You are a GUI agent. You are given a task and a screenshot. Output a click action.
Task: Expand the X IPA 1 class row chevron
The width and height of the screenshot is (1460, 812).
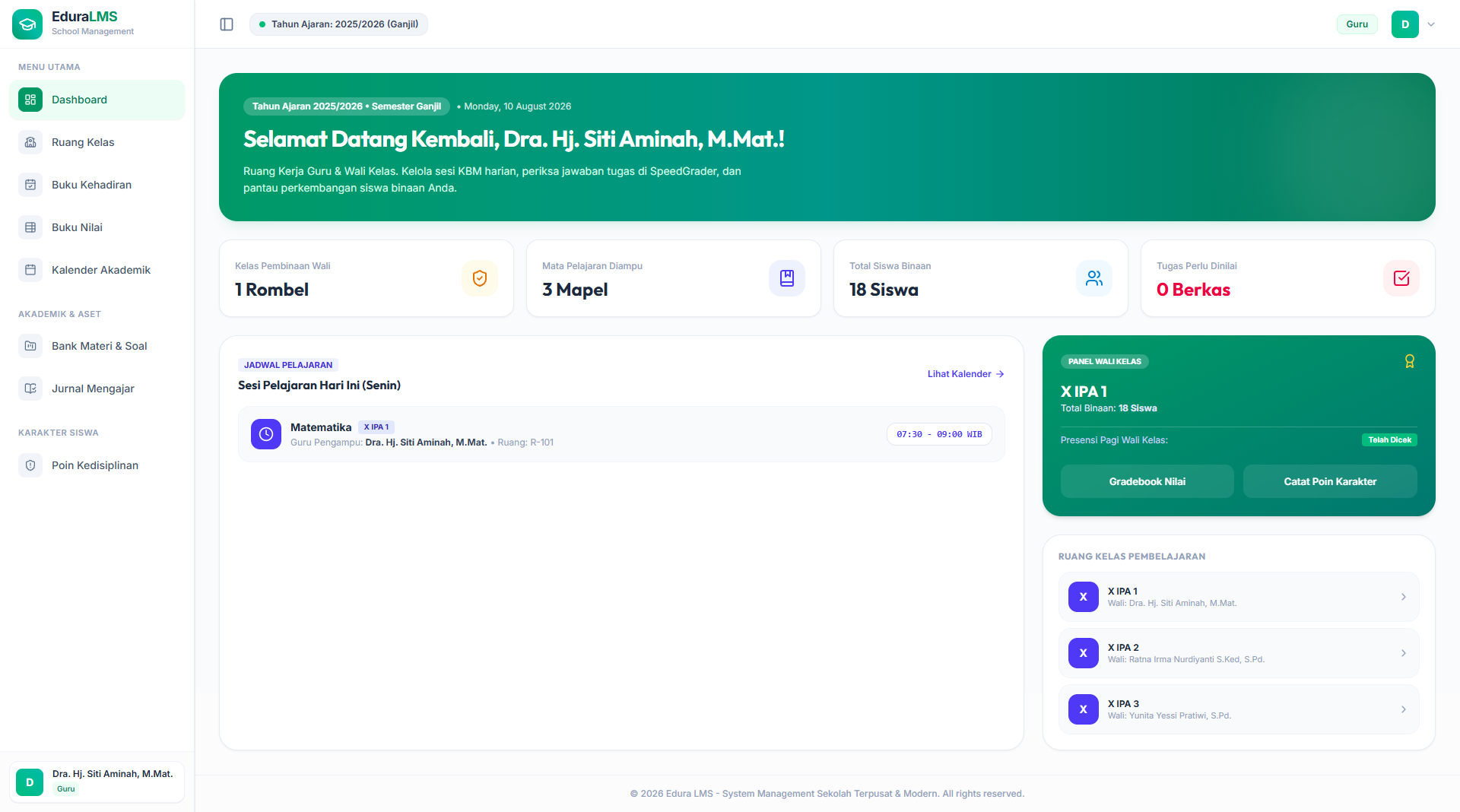point(1404,597)
